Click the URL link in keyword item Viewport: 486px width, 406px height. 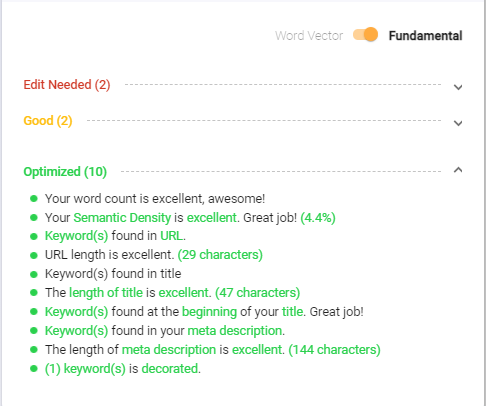171,236
